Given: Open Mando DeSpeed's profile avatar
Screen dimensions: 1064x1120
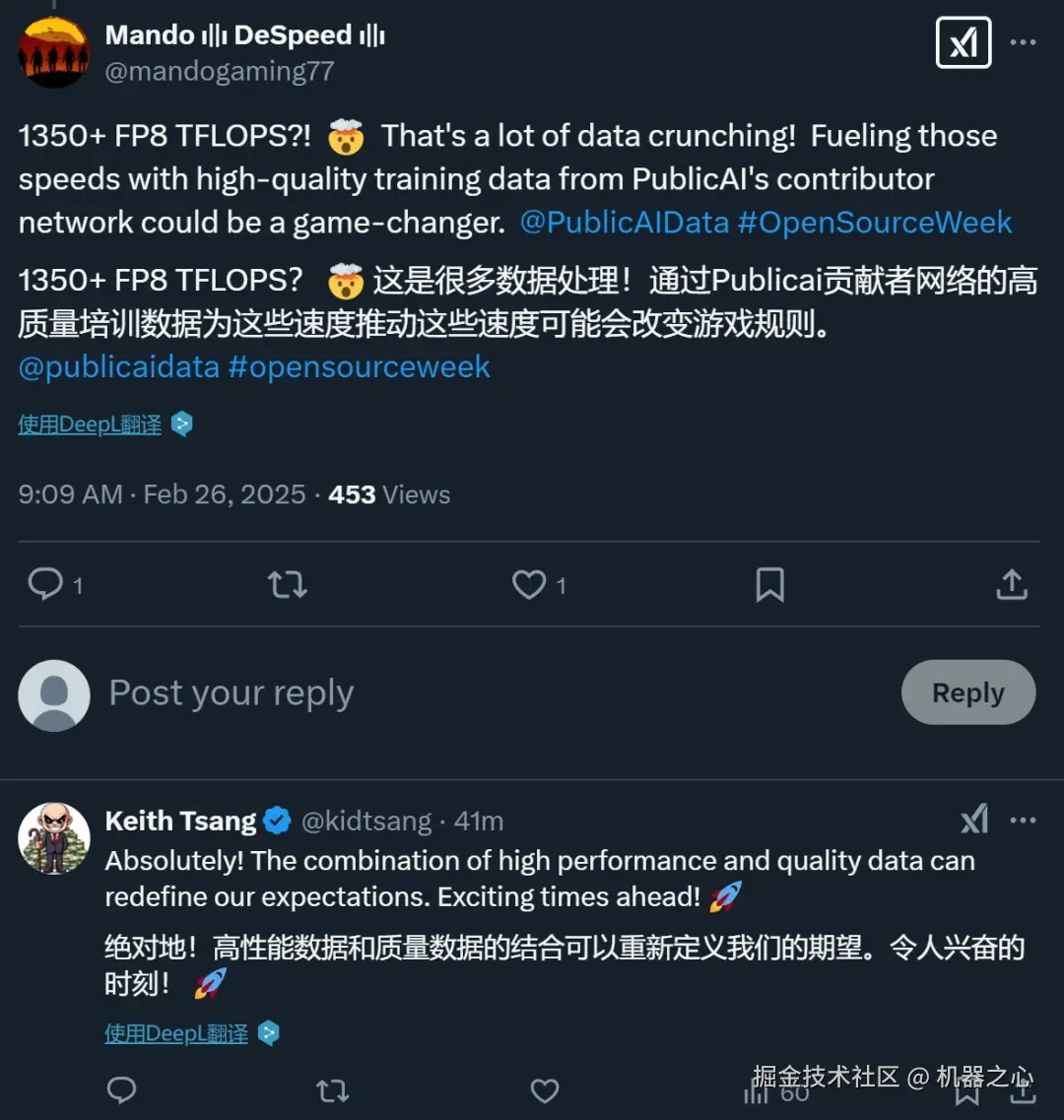Looking at the screenshot, I should pos(54,52).
